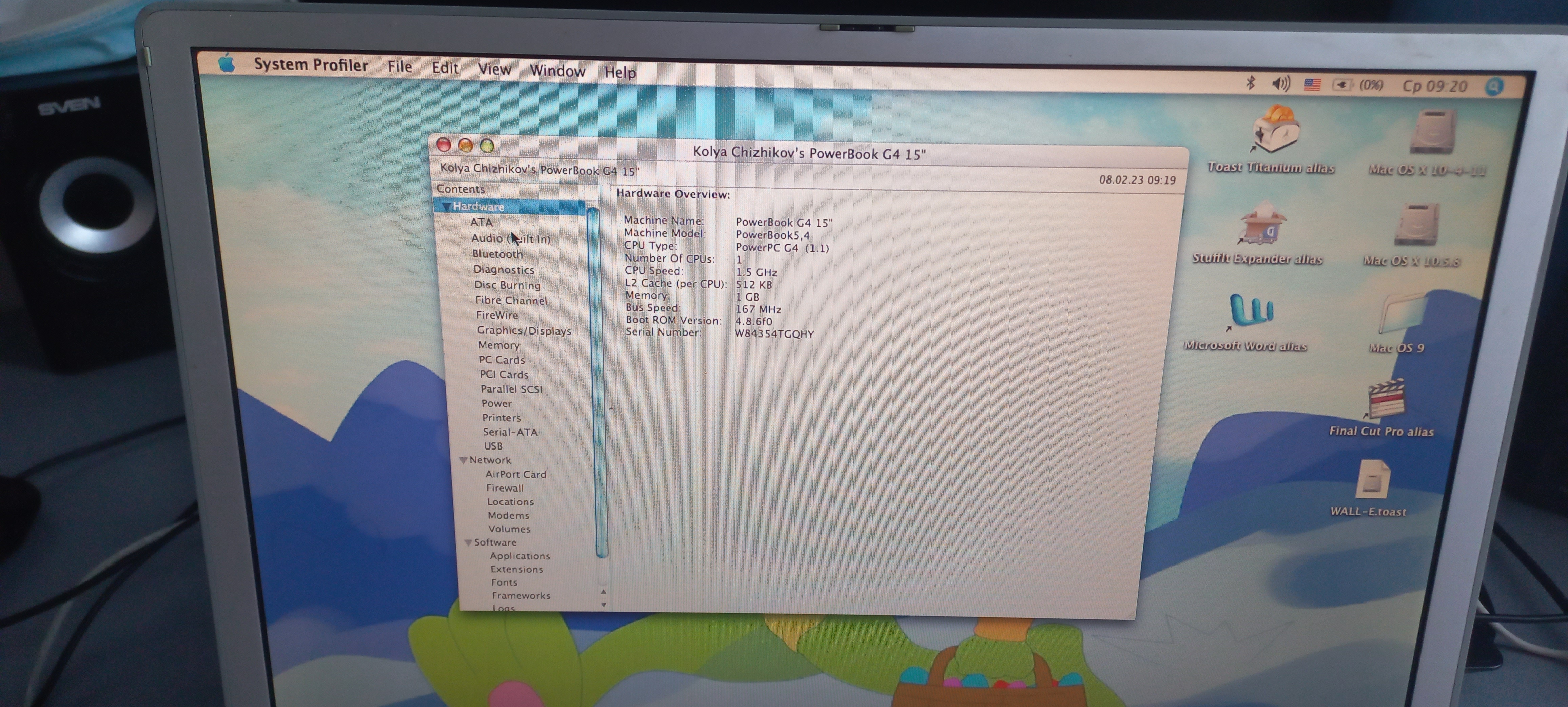Open Spotlight search icon in menu bar

point(1494,87)
